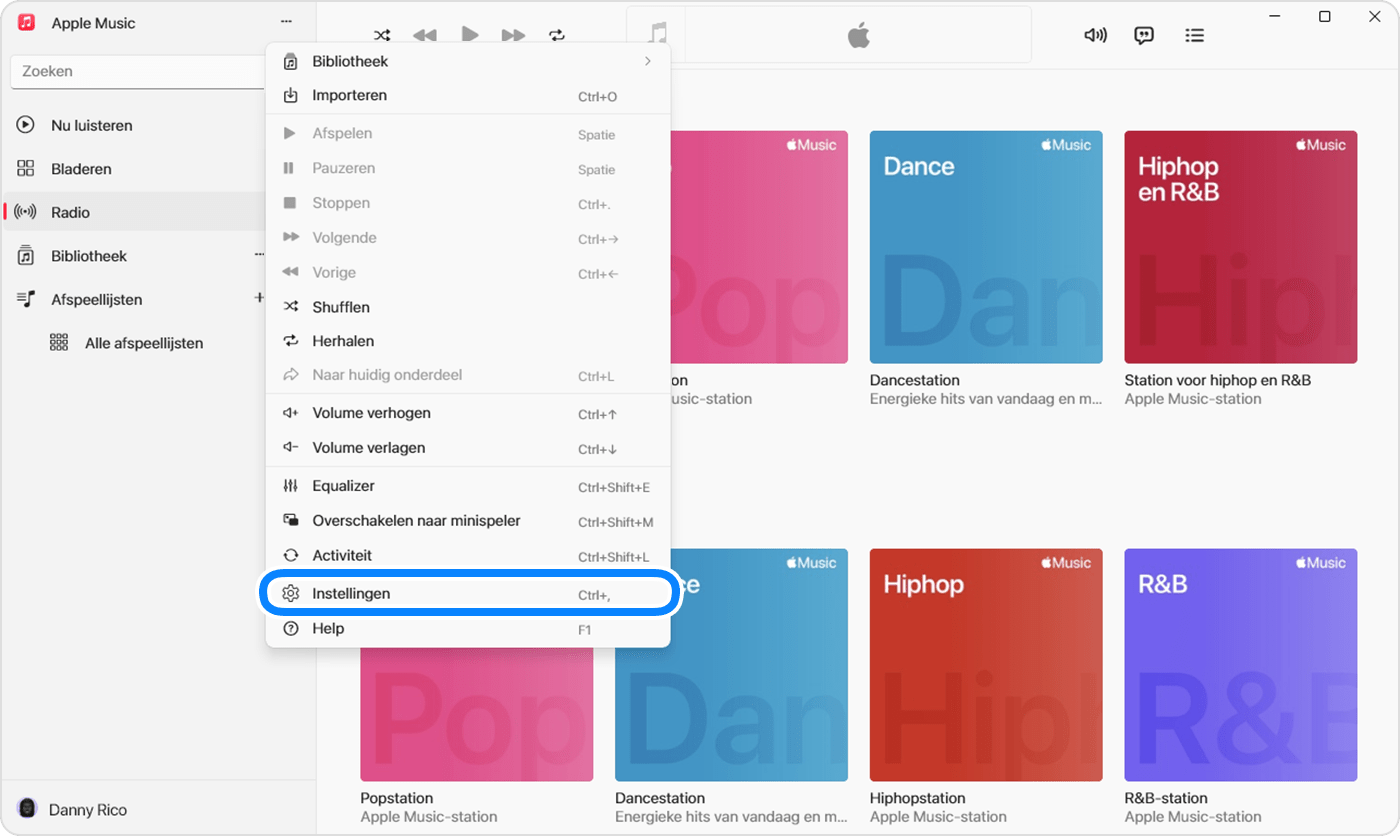Open Alle afspeellijsten in sidebar

[x=143, y=343]
